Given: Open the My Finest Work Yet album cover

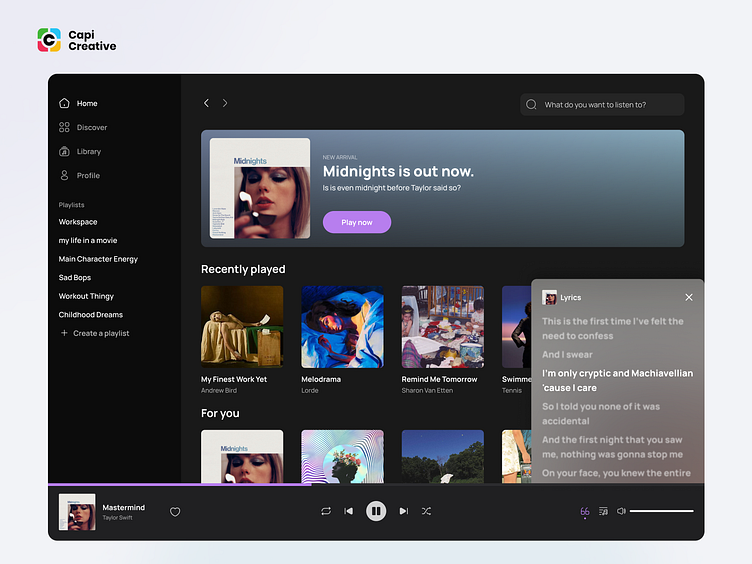Looking at the screenshot, I should pyautogui.click(x=242, y=327).
